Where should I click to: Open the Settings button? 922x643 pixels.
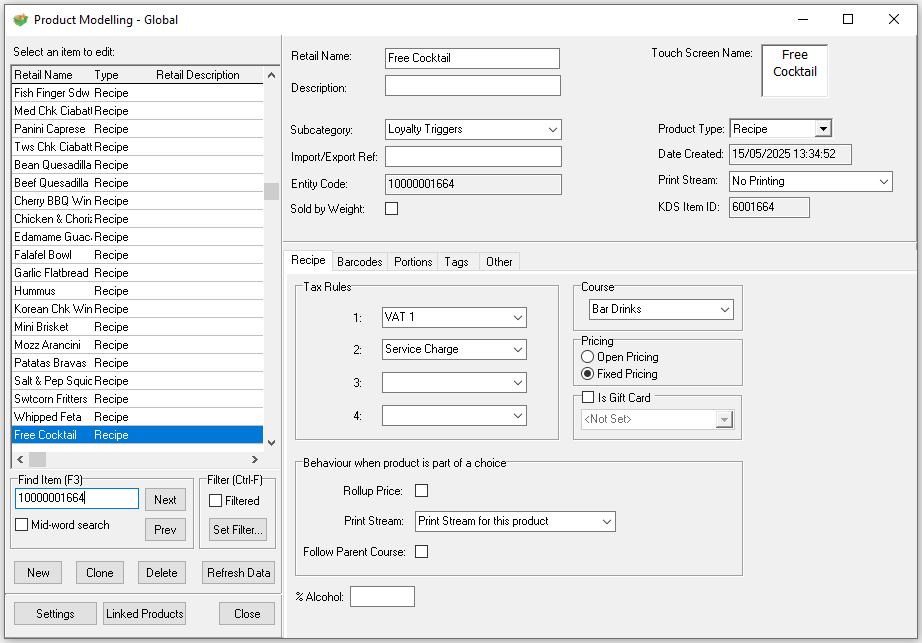tap(55, 614)
